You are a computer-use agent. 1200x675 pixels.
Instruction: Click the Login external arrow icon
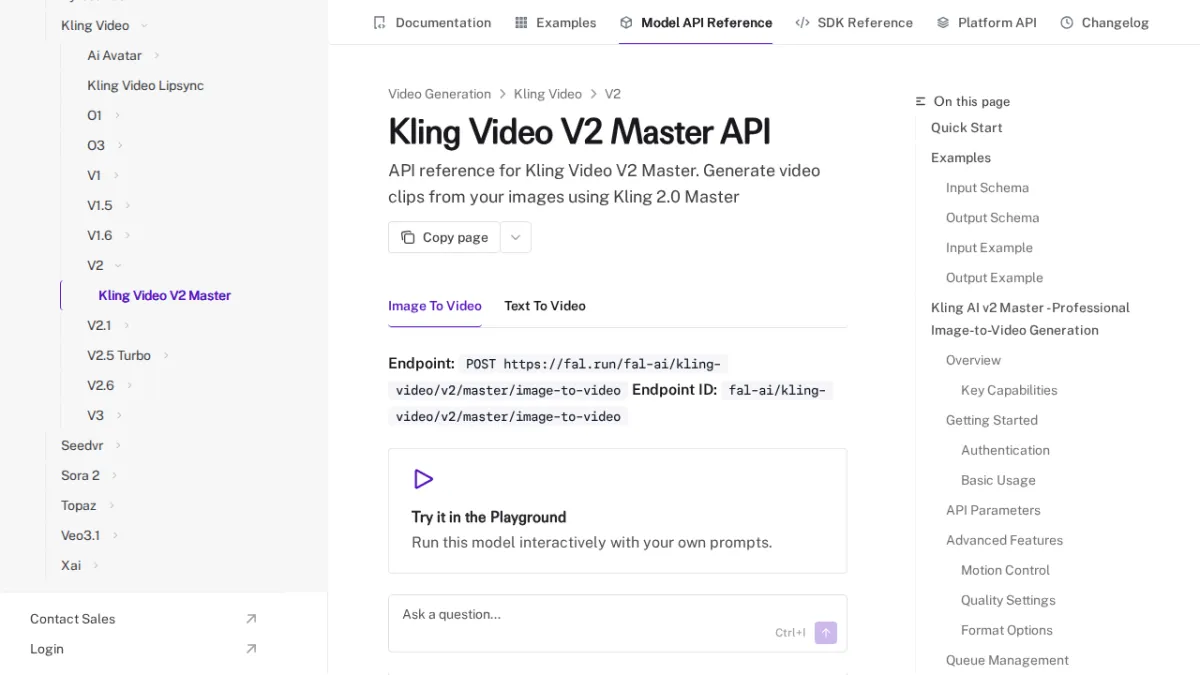[x=251, y=649]
